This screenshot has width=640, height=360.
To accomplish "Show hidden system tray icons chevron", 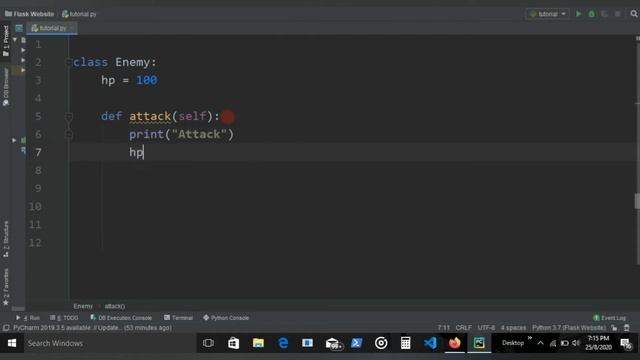I will [540, 343].
